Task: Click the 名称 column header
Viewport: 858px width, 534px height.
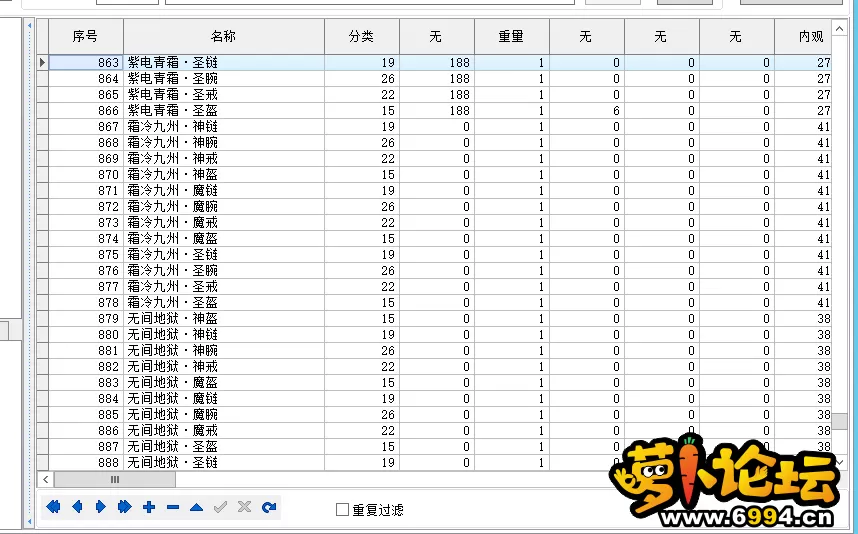Action: click(224, 36)
